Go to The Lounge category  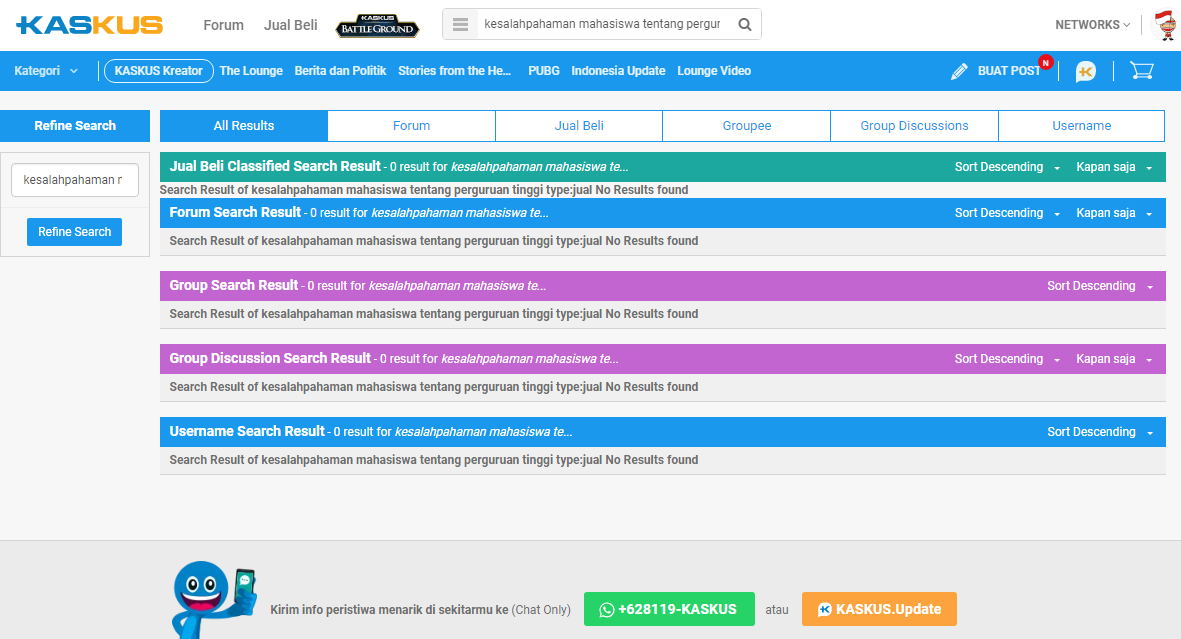pos(251,71)
